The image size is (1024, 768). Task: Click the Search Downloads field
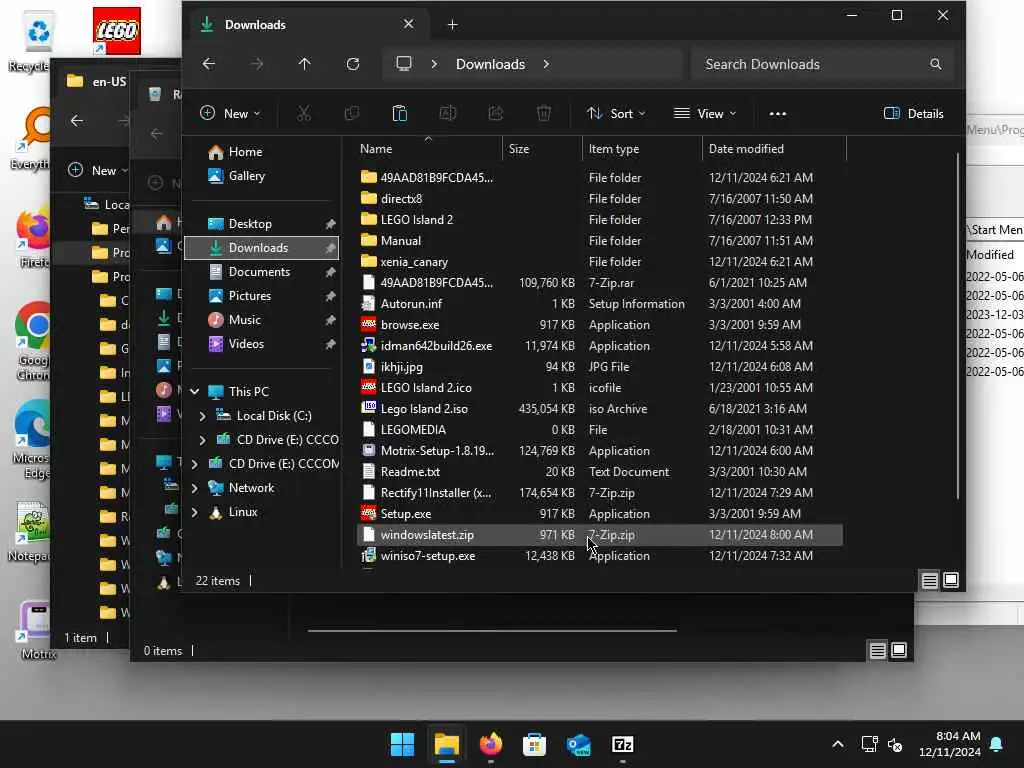(822, 64)
